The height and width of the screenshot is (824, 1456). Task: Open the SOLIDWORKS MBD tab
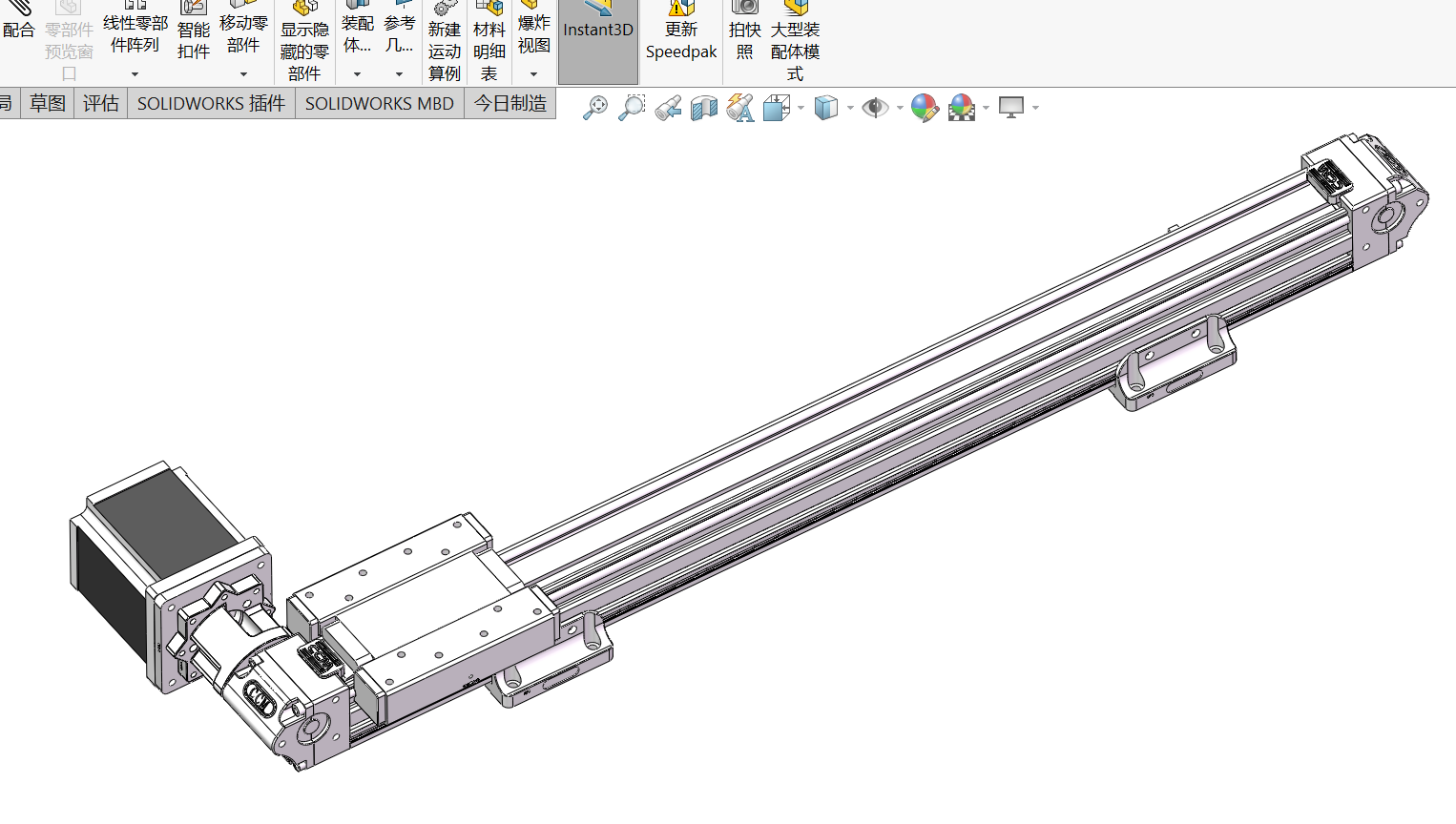[x=379, y=103]
